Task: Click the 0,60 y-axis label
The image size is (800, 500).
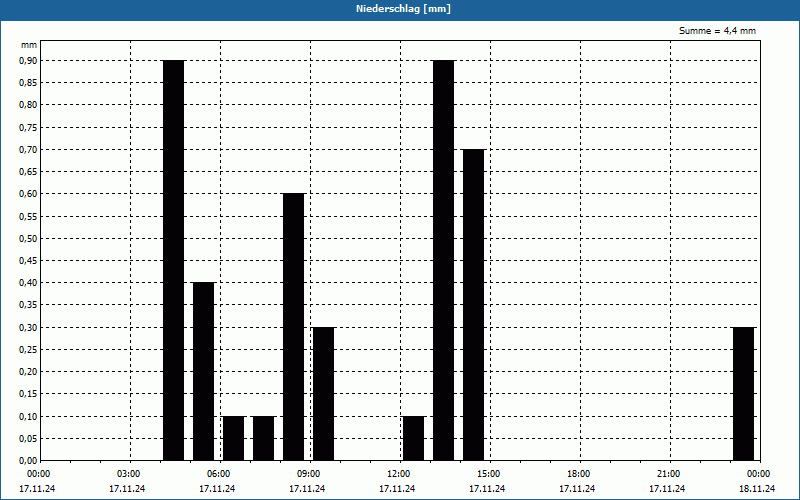Action: click(28, 194)
